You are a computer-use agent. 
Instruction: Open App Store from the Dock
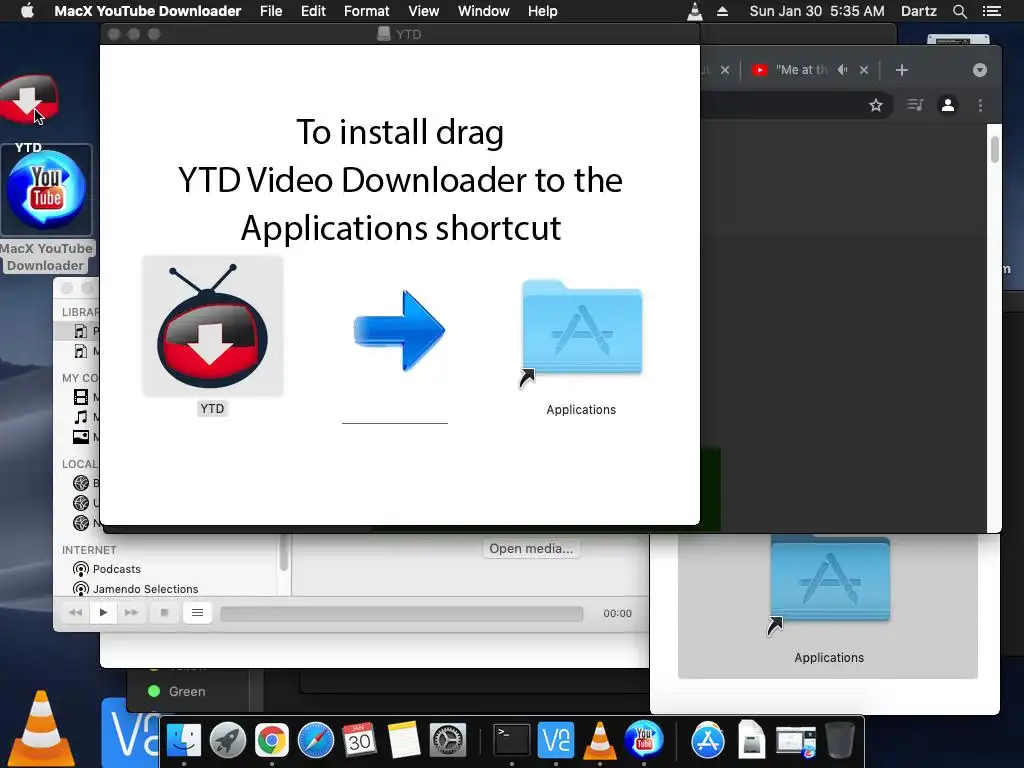pyautogui.click(x=708, y=740)
